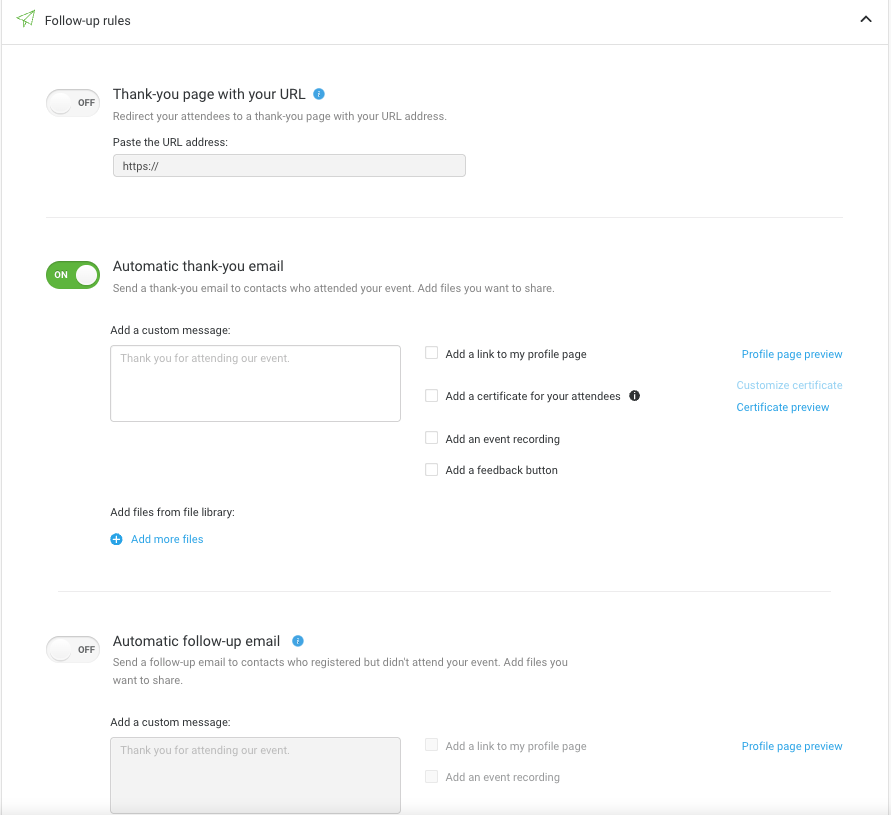The width and height of the screenshot is (891, 815).
Task: Click the Paste the URL address field
Action: point(289,166)
